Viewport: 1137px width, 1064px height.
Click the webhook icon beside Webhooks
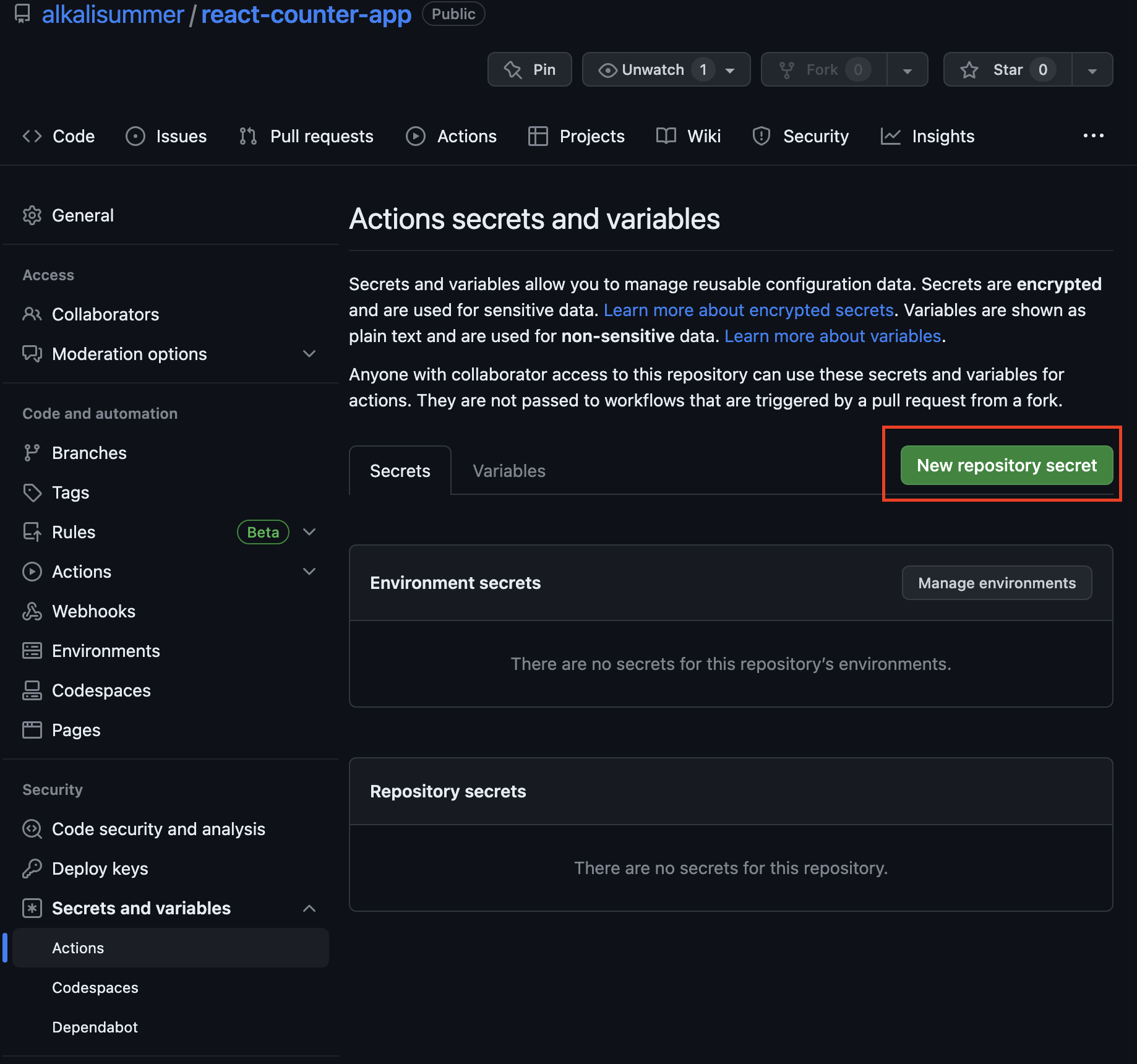click(x=32, y=611)
